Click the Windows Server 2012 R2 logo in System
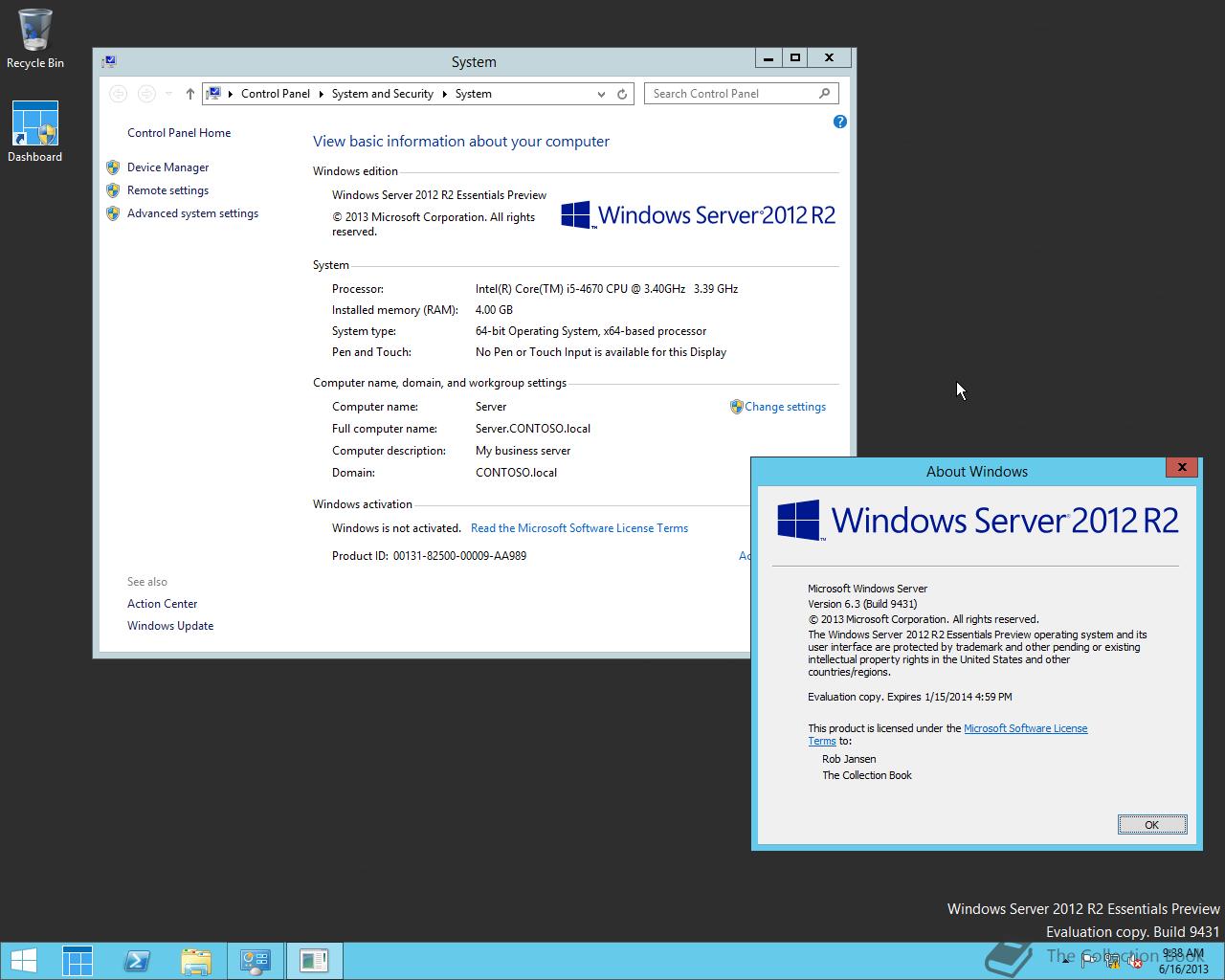 (x=698, y=214)
